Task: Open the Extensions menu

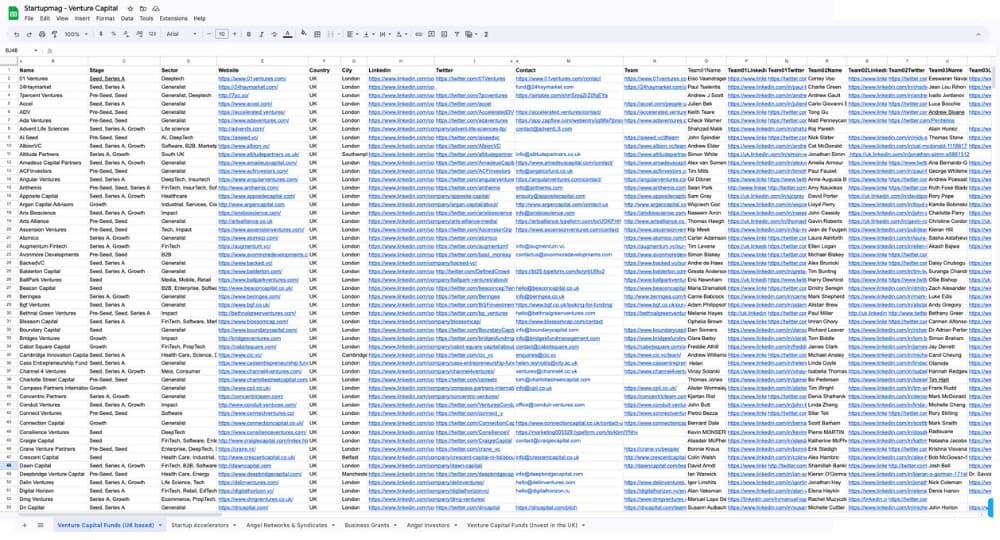Action: (173, 18)
